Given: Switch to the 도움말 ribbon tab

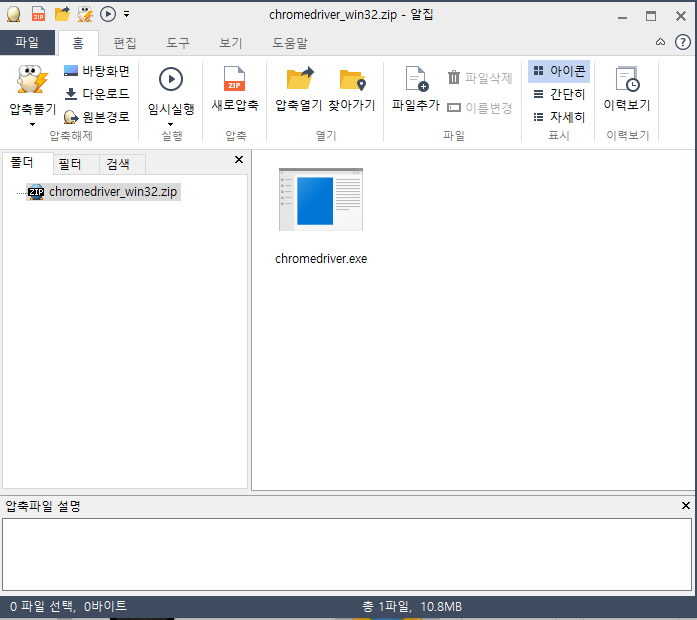Looking at the screenshot, I should (x=290, y=43).
